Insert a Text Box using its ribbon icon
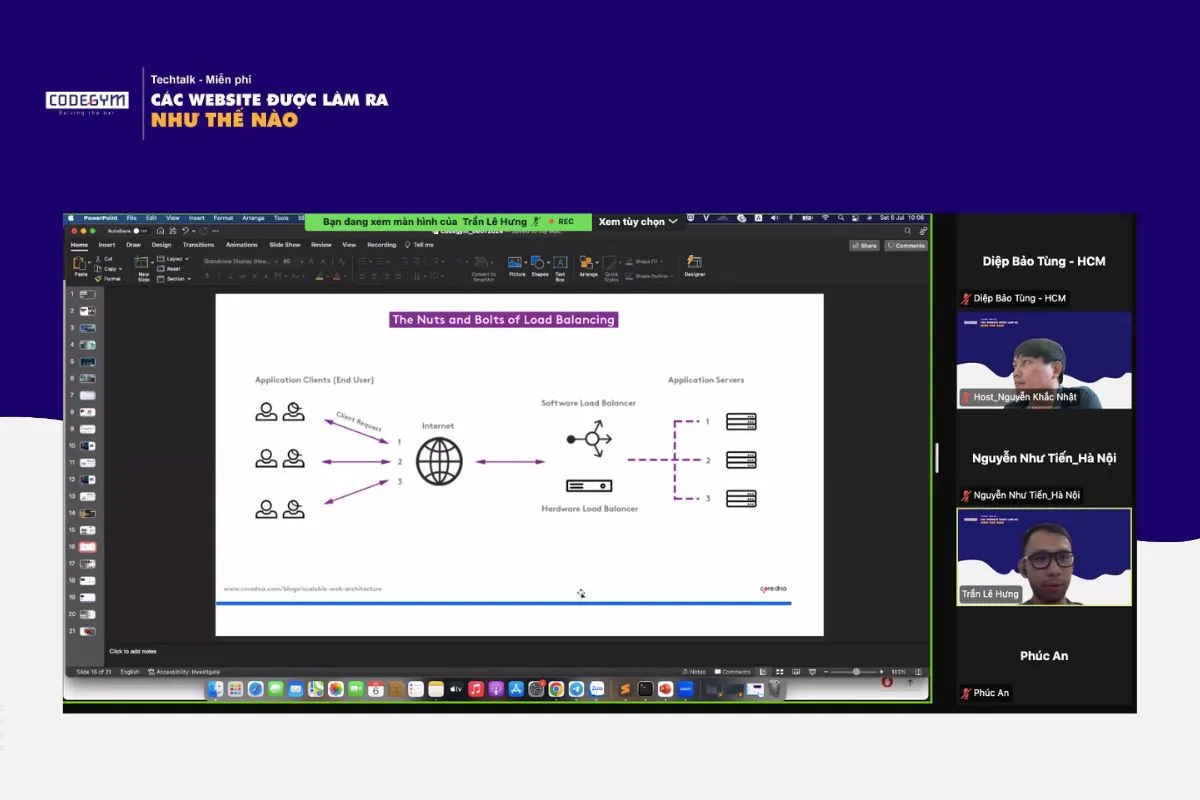 point(560,263)
